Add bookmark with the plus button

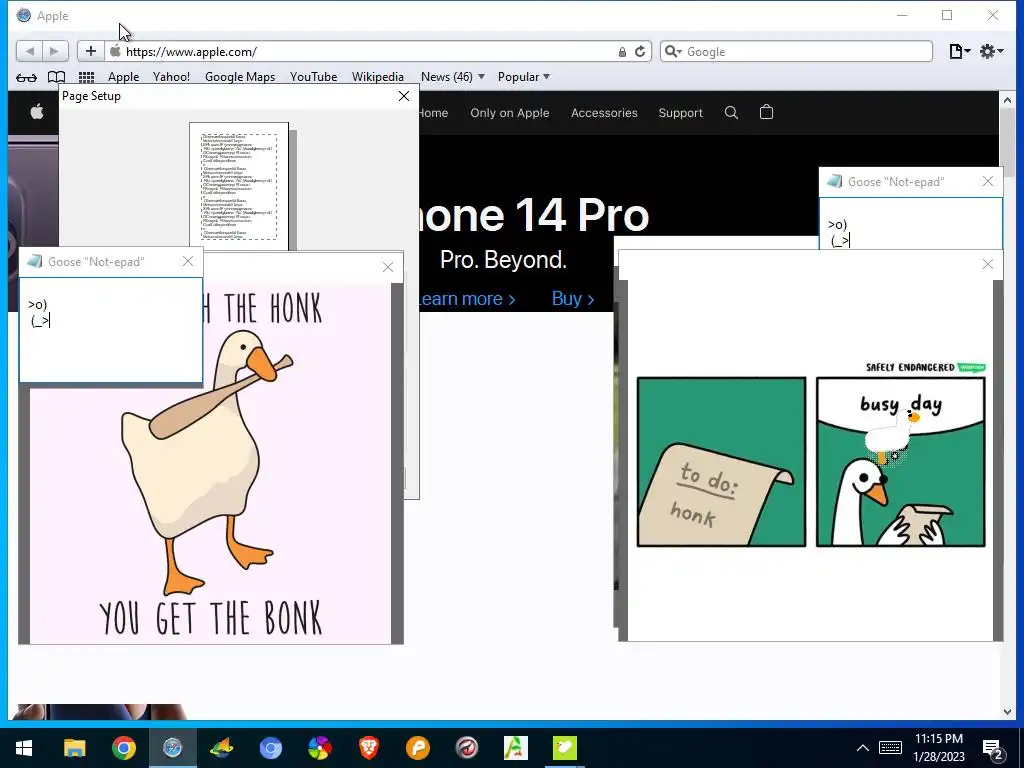pos(91,51)
